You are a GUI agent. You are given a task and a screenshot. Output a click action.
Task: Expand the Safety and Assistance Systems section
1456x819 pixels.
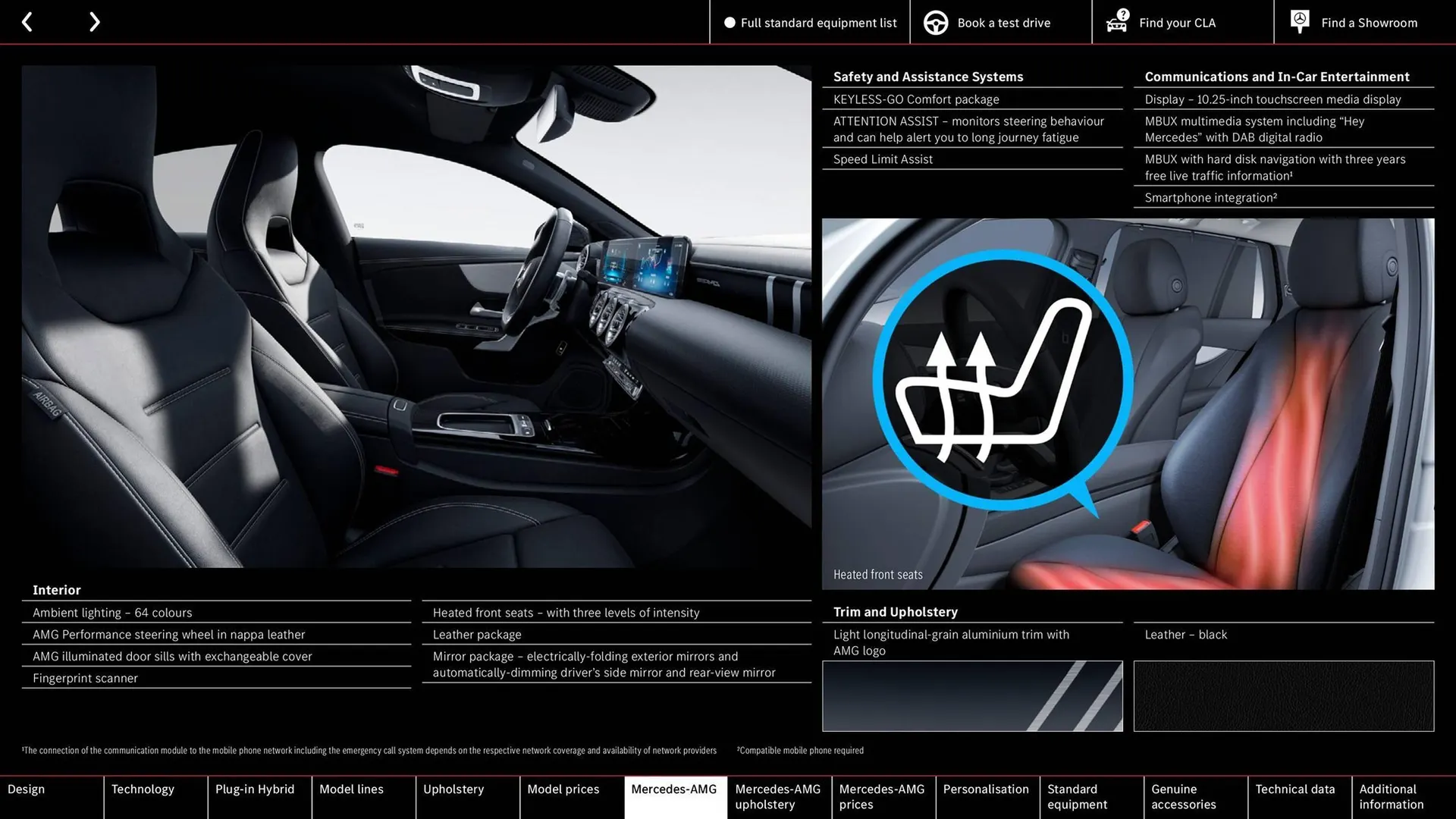(x=927, y=77)
